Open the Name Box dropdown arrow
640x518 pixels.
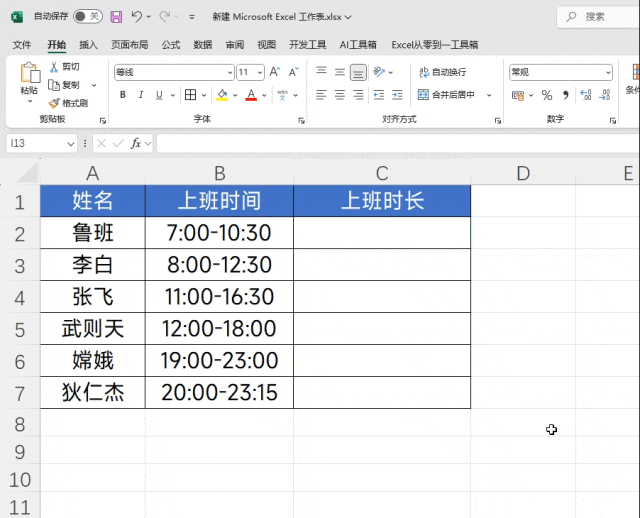point(71,144)
